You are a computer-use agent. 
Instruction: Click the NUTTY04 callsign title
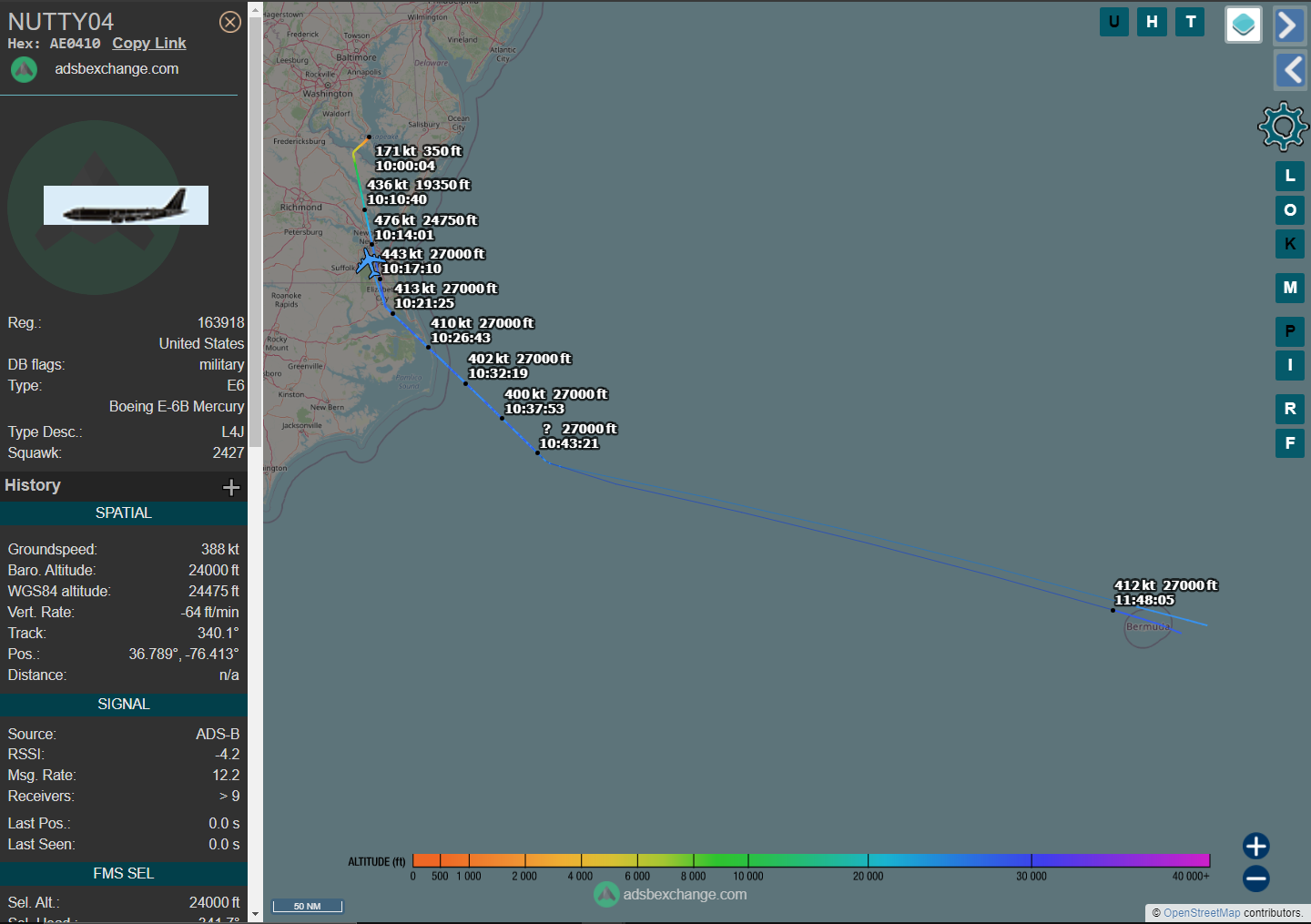coord(61,21)
